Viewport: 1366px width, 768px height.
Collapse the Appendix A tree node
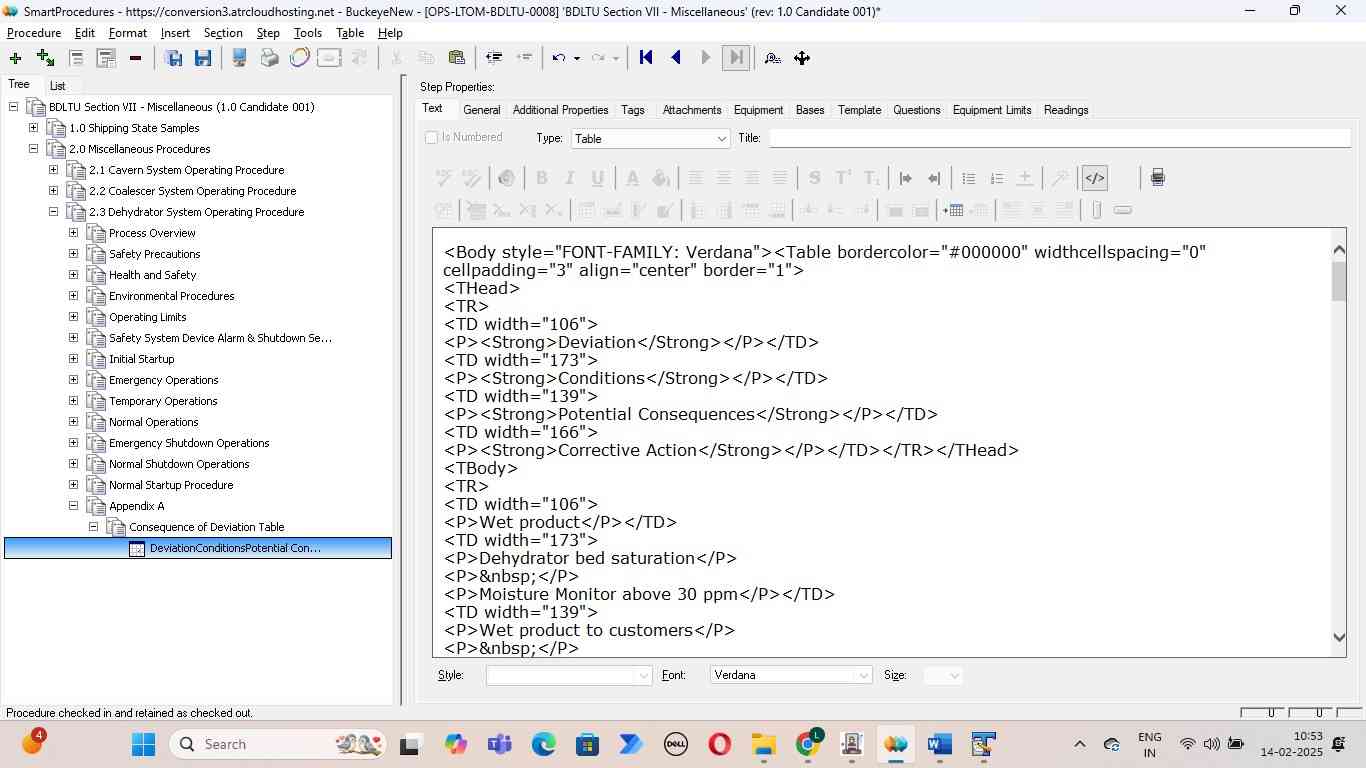[x=74, y=506]
